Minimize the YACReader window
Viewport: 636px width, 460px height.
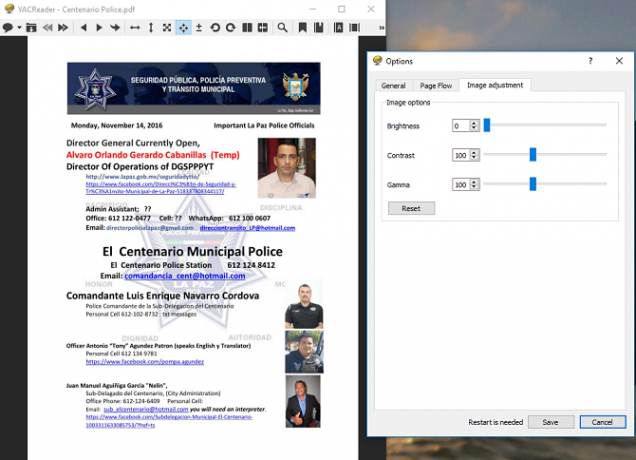313,9
